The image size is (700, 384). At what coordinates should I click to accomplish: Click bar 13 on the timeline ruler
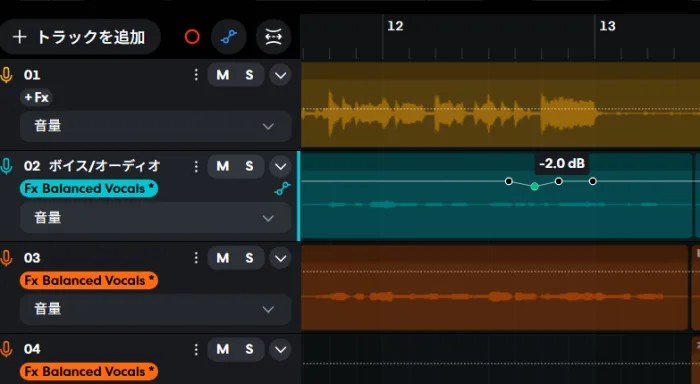(607, 26)
